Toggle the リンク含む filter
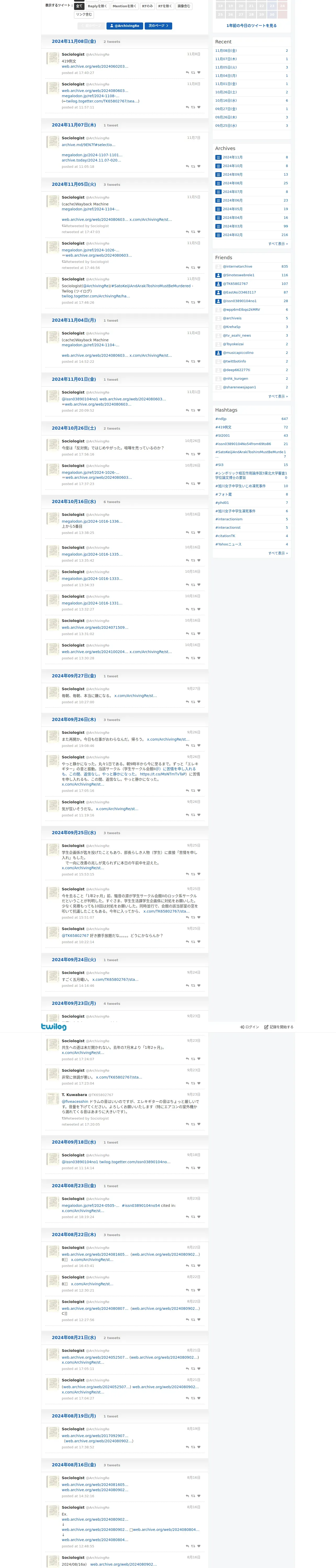 tap(84, 14)
